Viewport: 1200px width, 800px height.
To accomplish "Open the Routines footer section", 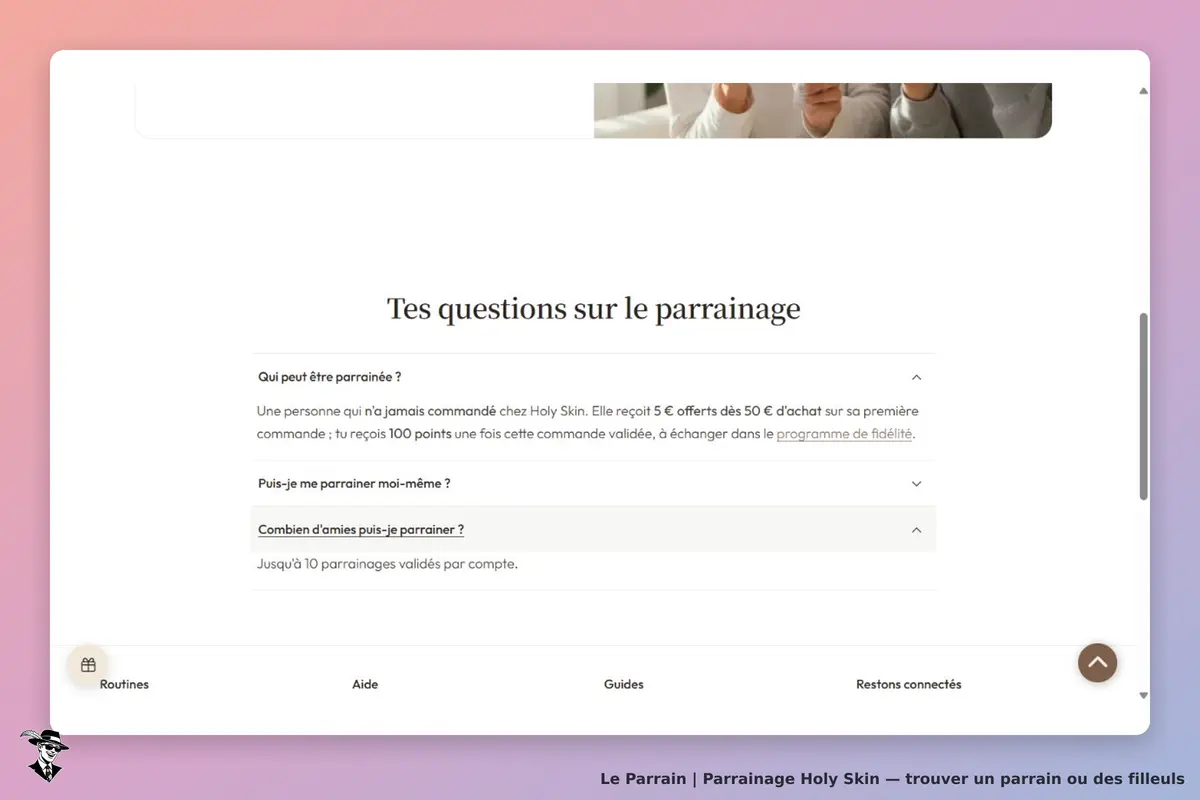I will (124, 684).
